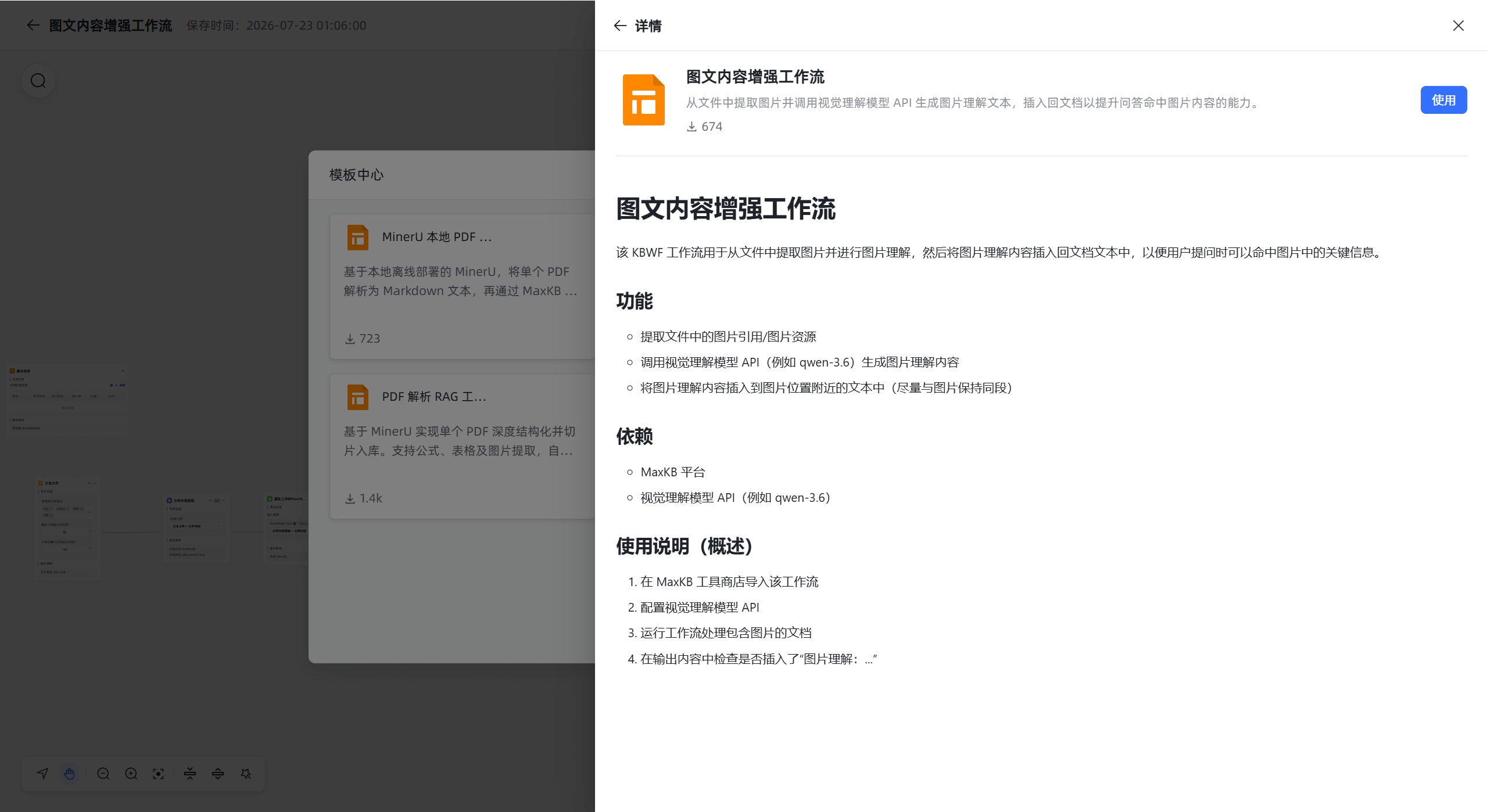Open the file format dropdown in 文本文件 node

coord(66,512)
